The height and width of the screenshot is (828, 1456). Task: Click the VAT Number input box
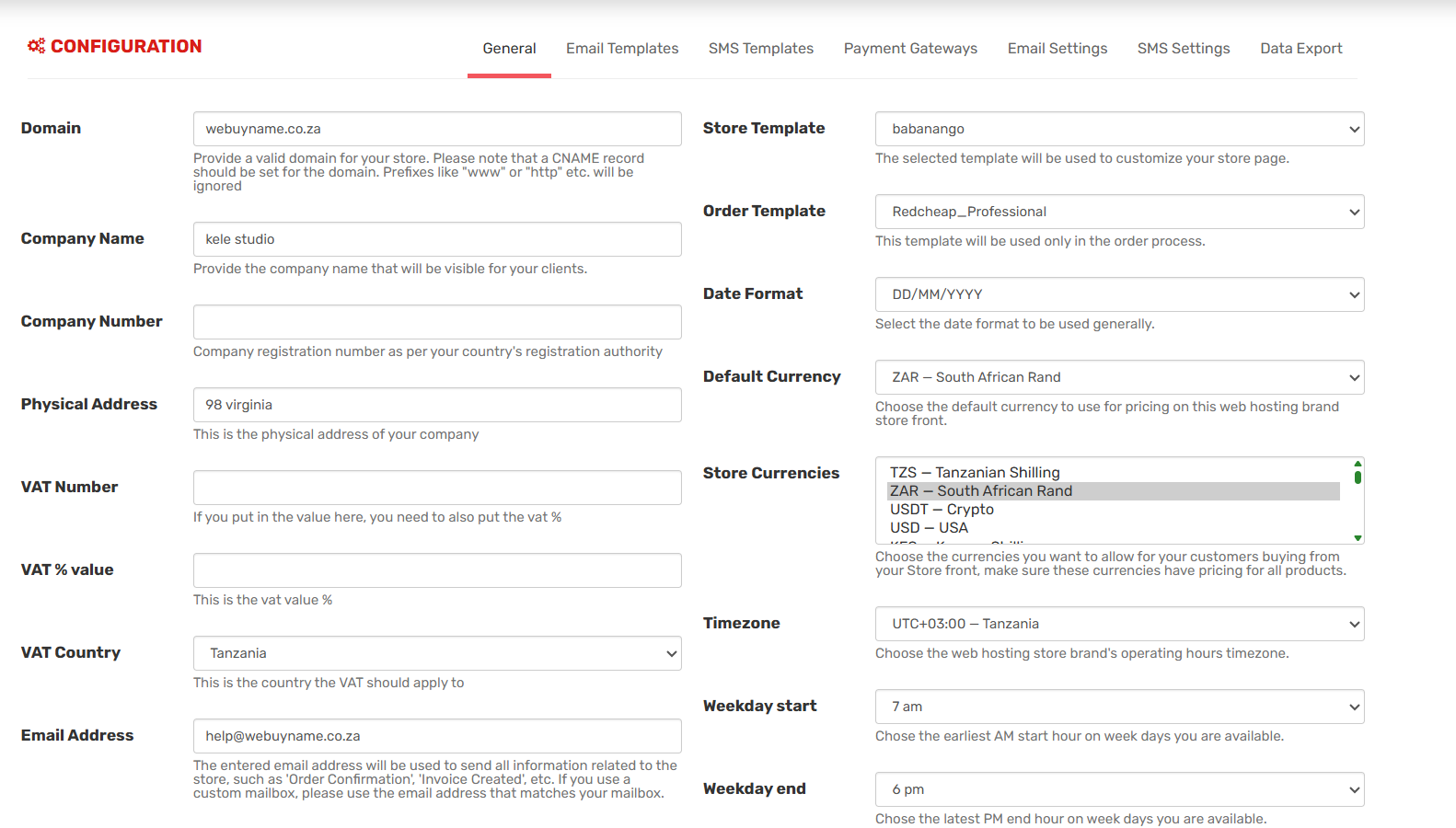pyautogui.click(x=437, y=488)
